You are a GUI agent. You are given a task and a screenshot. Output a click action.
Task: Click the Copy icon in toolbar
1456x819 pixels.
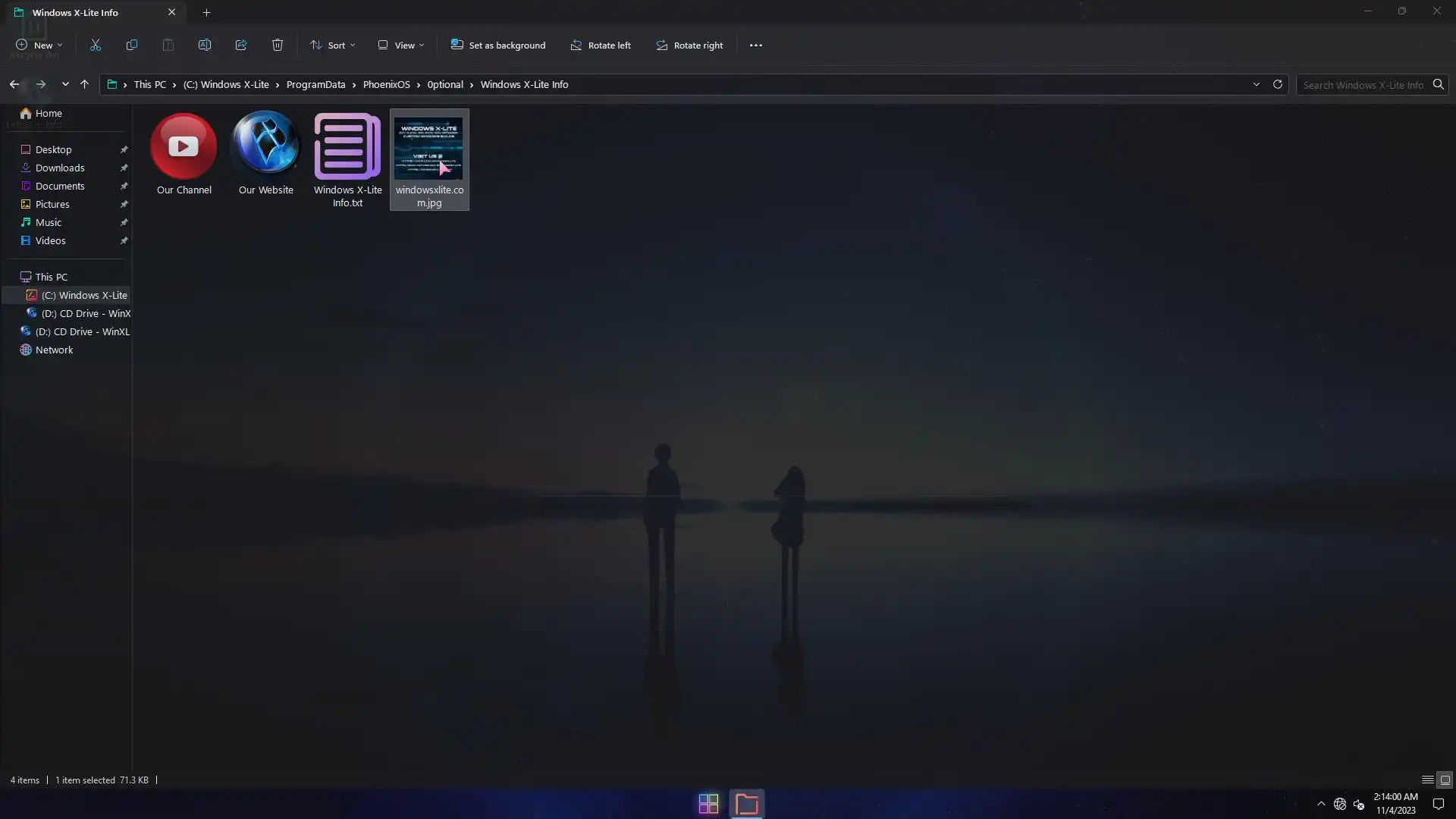(x=132, y=45)
